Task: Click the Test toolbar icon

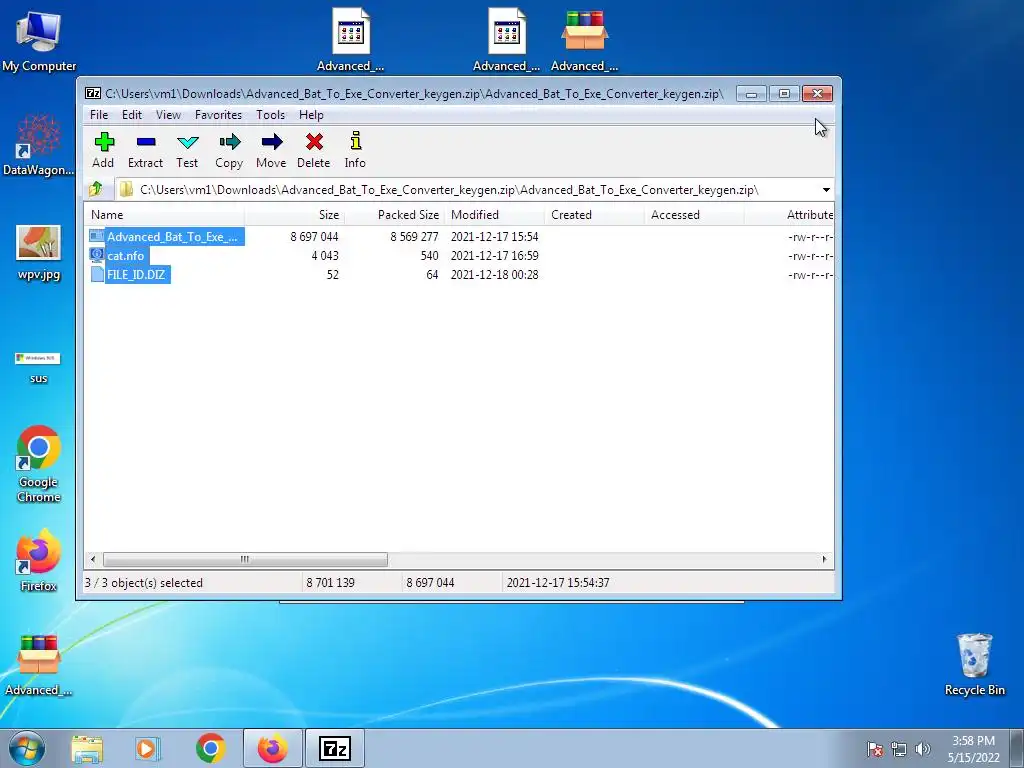Action: (187, 151)
